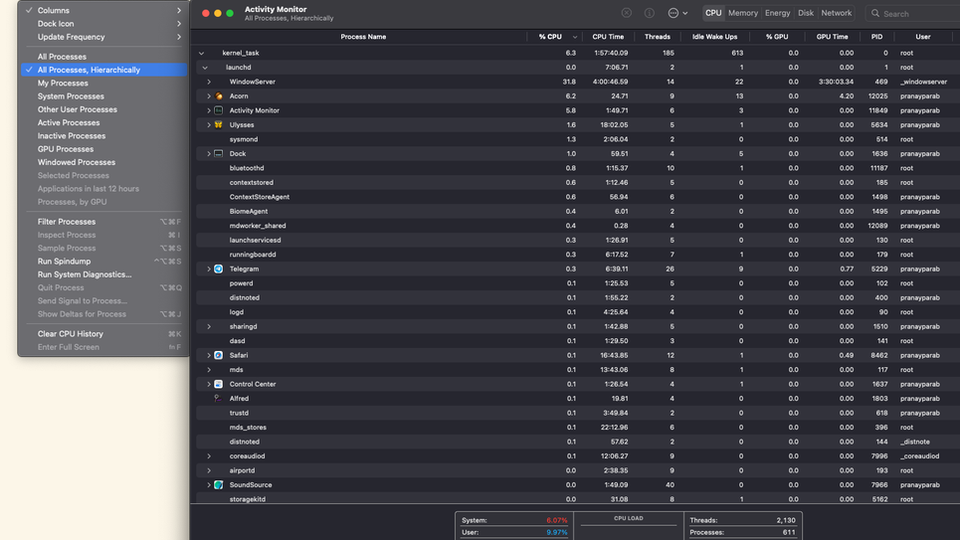Sort by the User column header

click(x=923, y=37)
